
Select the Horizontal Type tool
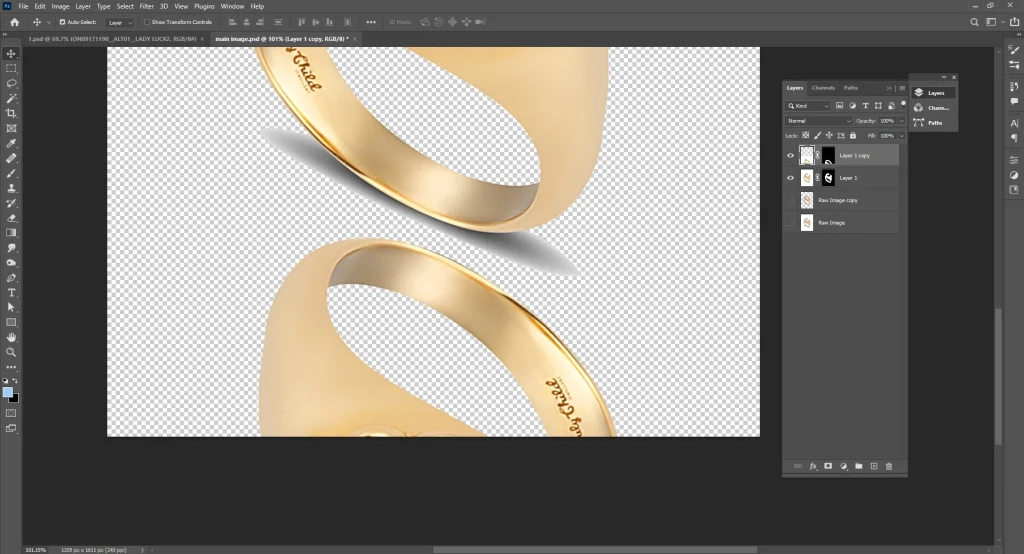click(x=12, y=293)
